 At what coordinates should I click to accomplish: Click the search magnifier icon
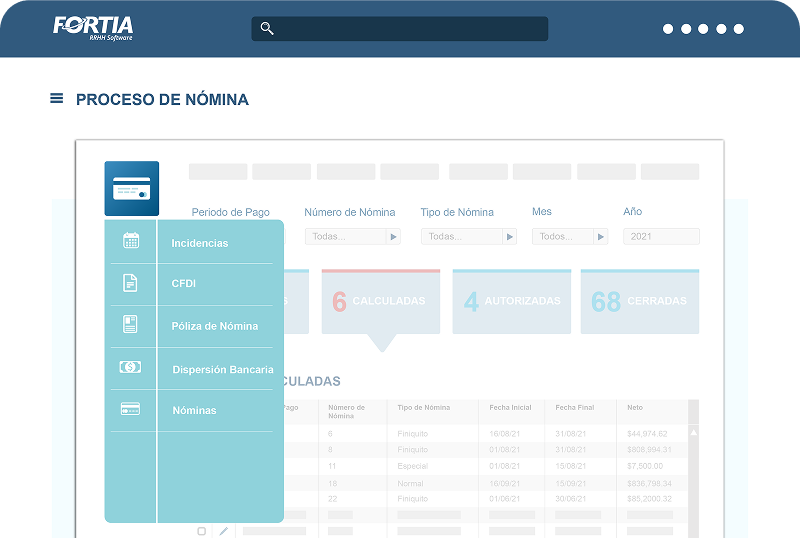pos(267,29)
